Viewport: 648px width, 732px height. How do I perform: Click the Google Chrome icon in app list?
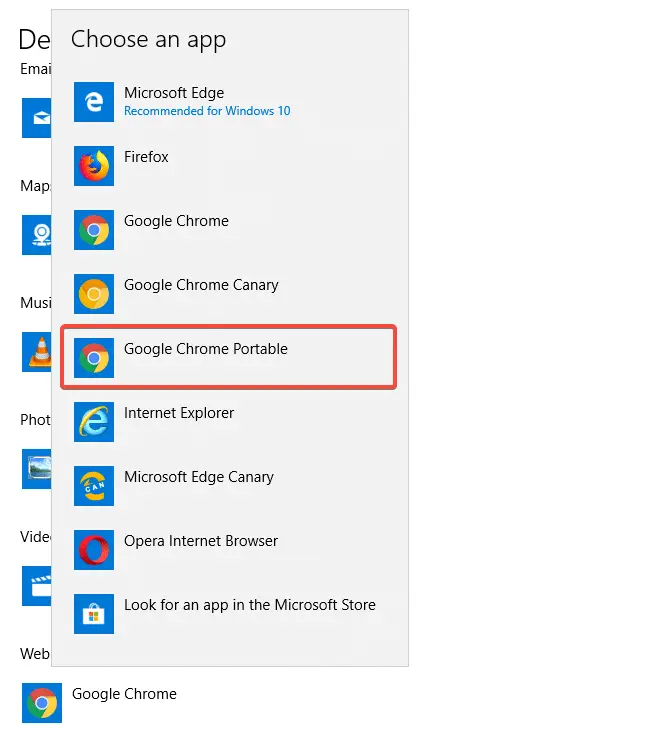(x=94, y=230)
